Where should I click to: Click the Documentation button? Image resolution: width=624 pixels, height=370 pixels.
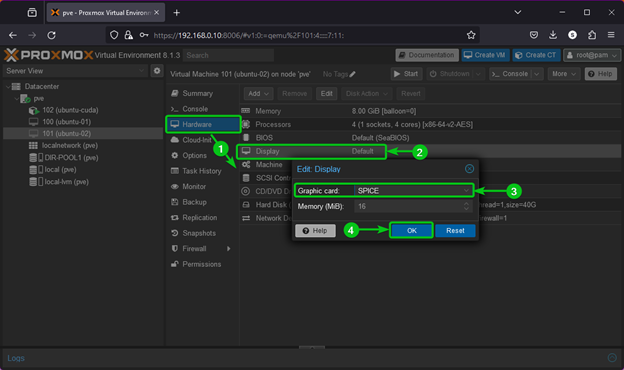(427, 55)
